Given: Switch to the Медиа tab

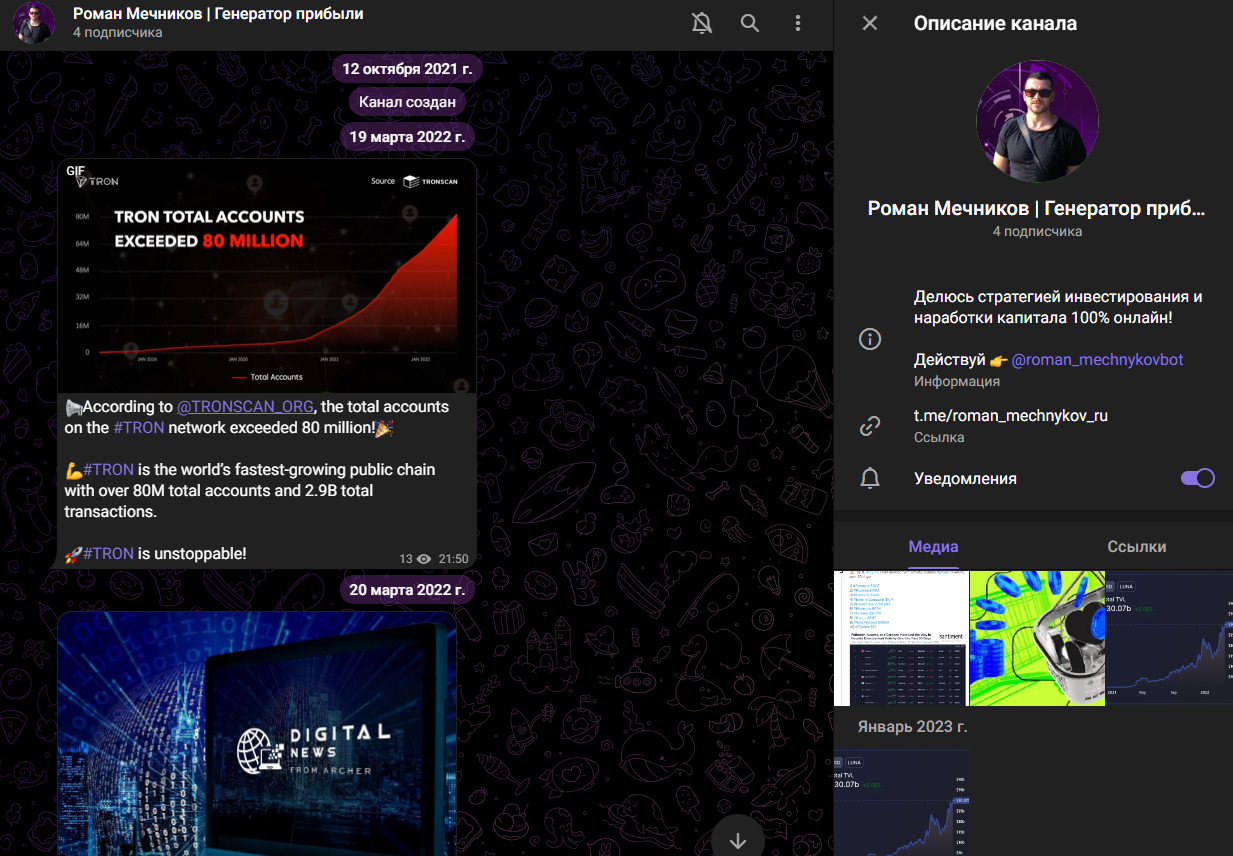Looking at the screenshot, I should pyautogui.click(x=933, y=547).
